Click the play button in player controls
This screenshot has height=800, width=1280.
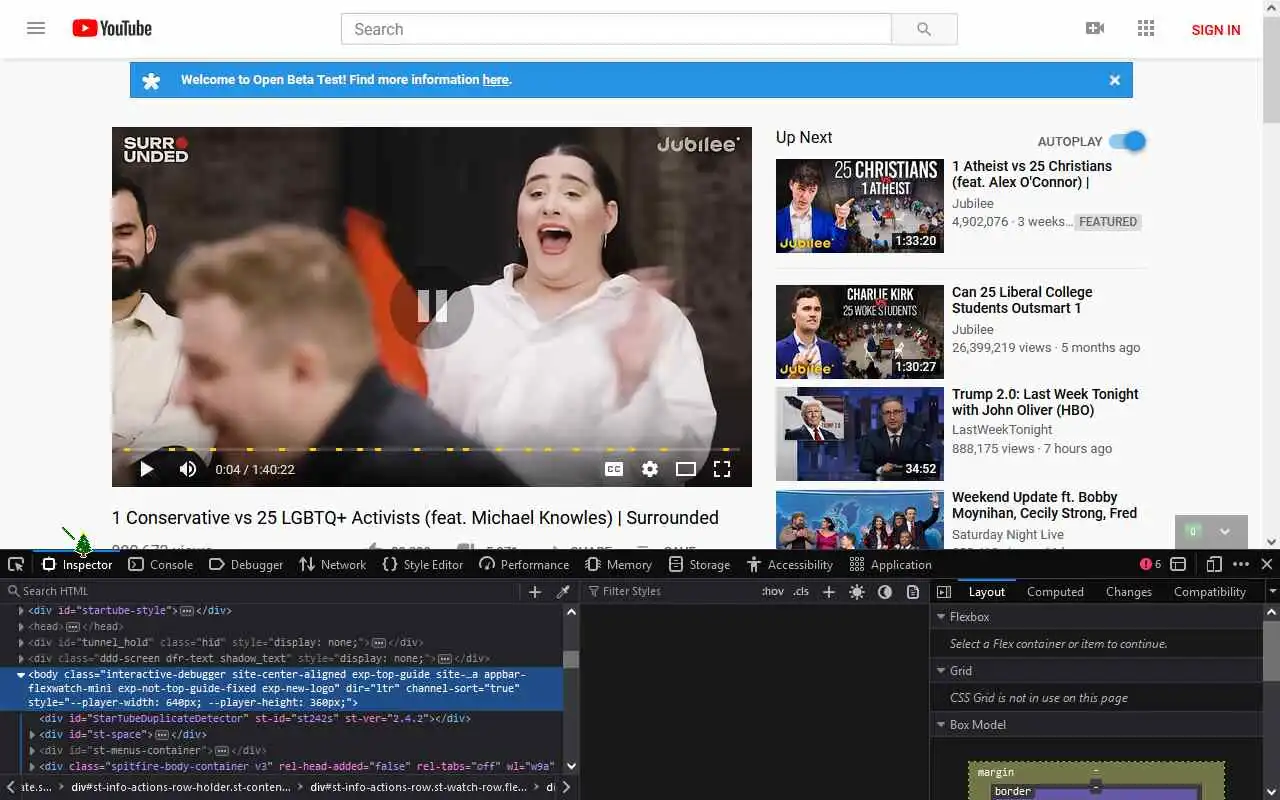[x=147, y=469]
